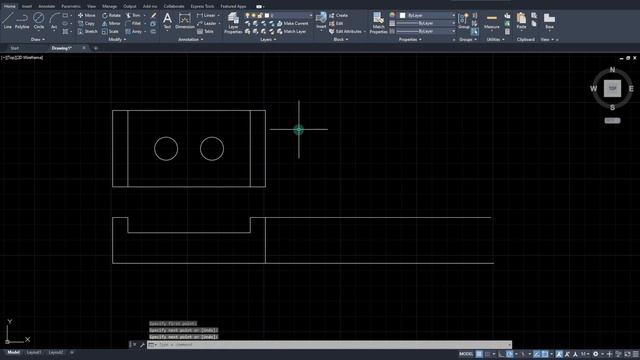This screenshot has width=640, height=360.
Task: Expand the Utilities panel
Action: coord(496,40)
